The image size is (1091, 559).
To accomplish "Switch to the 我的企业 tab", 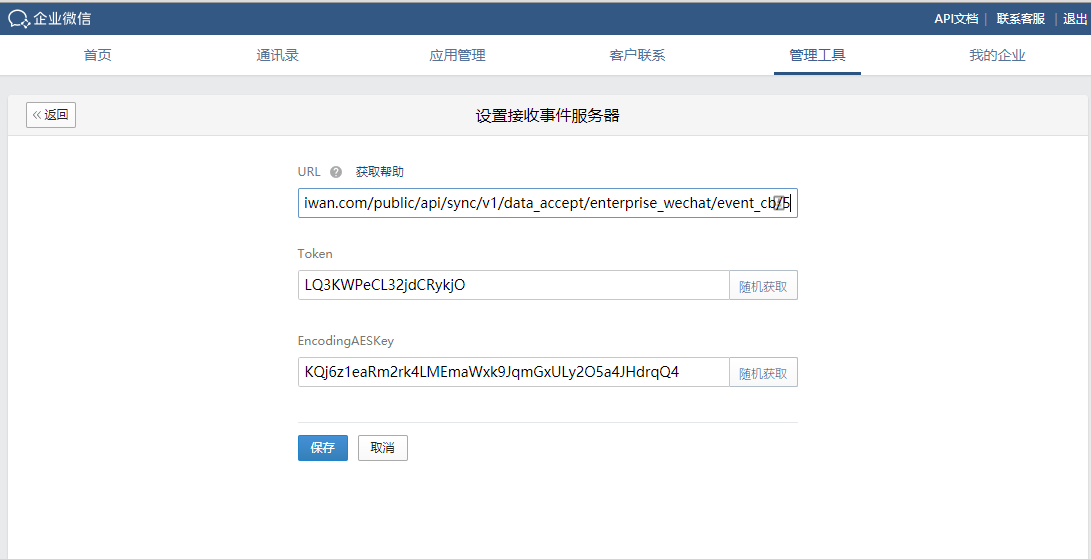I will click(x=997, y=56).
